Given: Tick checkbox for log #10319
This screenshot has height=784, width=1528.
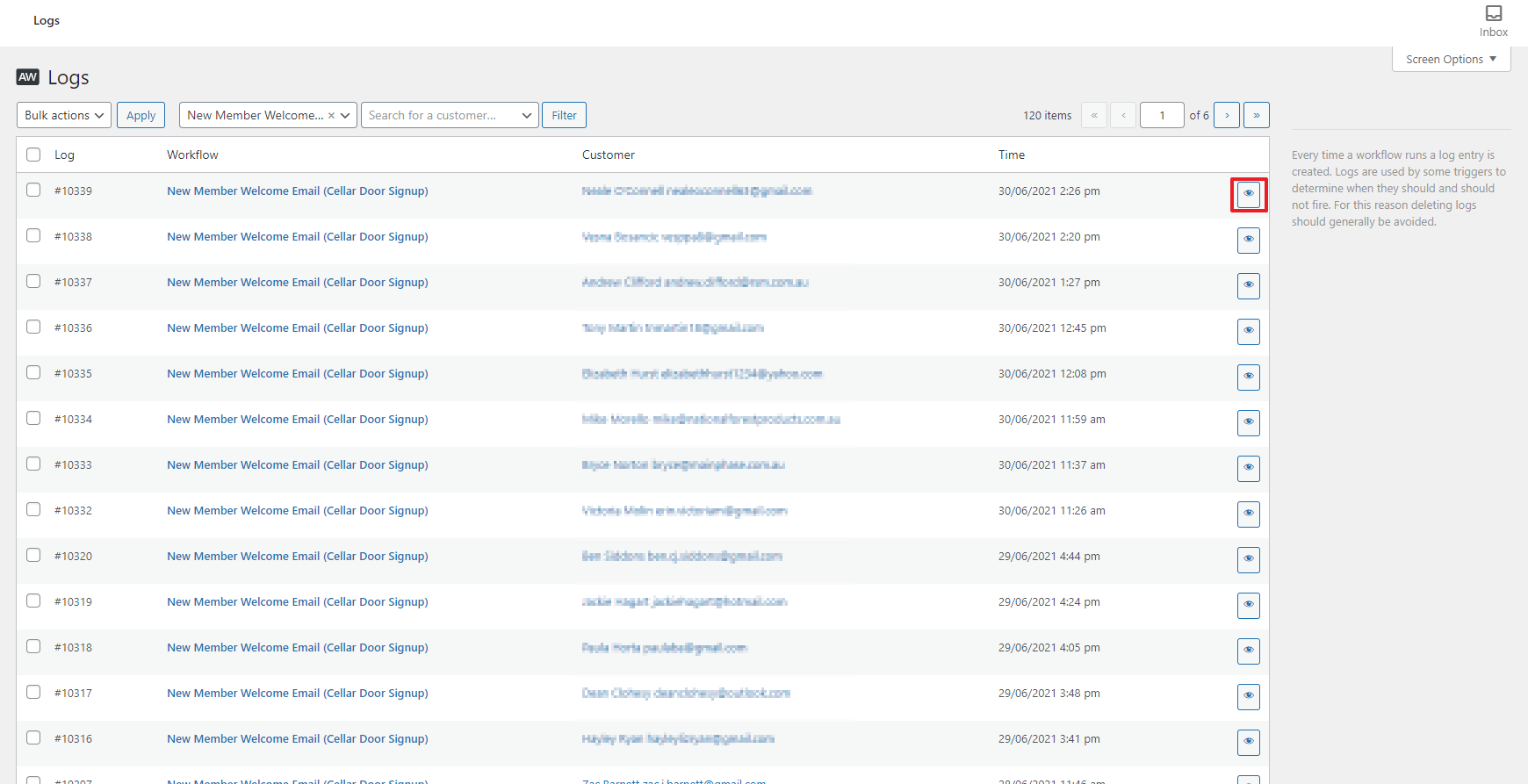Looking at the screenshot, I should (33, 601).
